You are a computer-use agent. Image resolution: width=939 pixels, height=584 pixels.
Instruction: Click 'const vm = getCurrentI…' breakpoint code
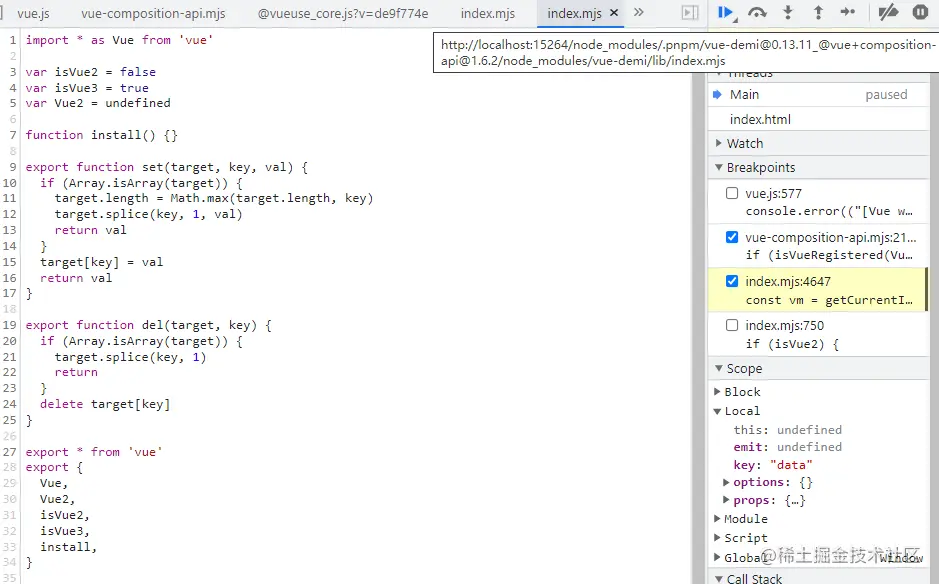tap(829, 300)
